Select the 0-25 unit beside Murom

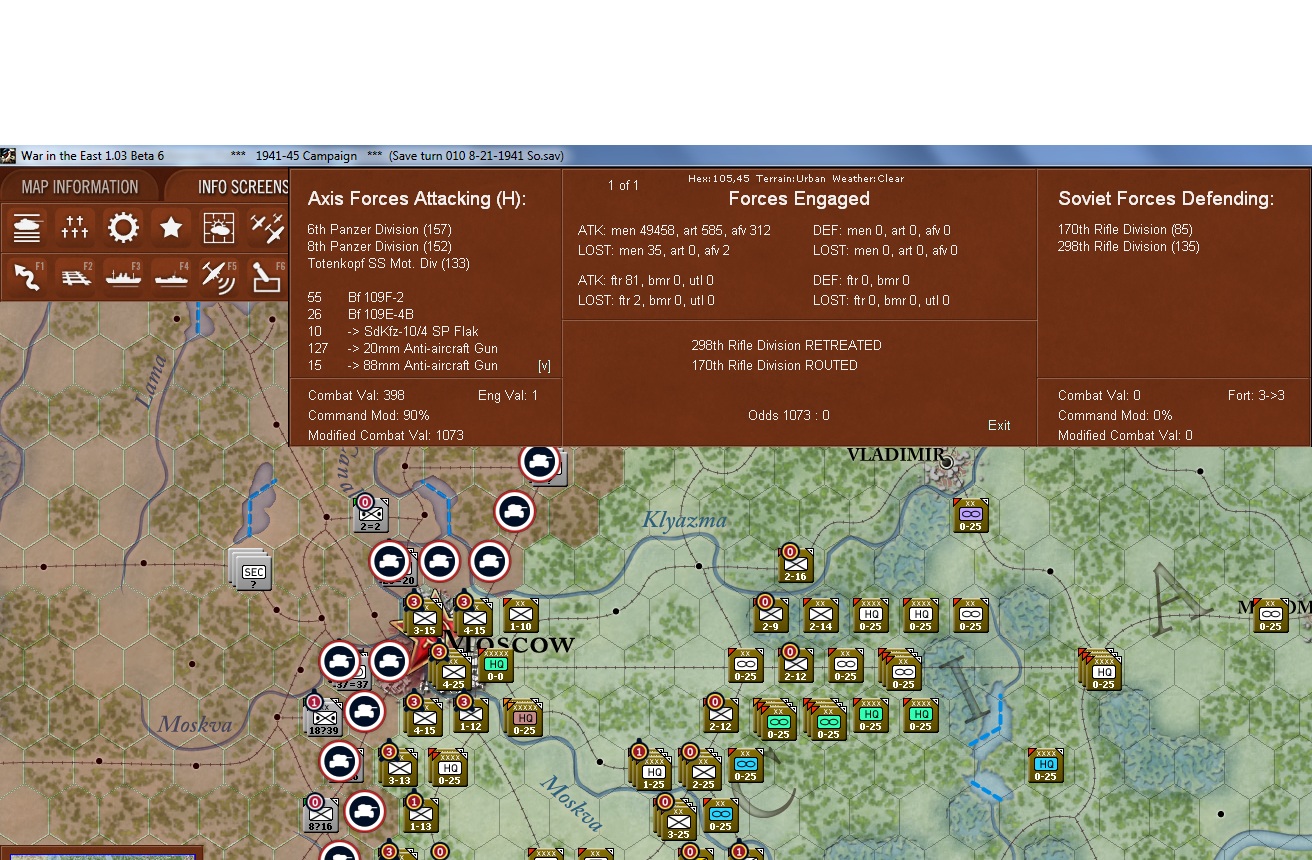coord(1270,616)
